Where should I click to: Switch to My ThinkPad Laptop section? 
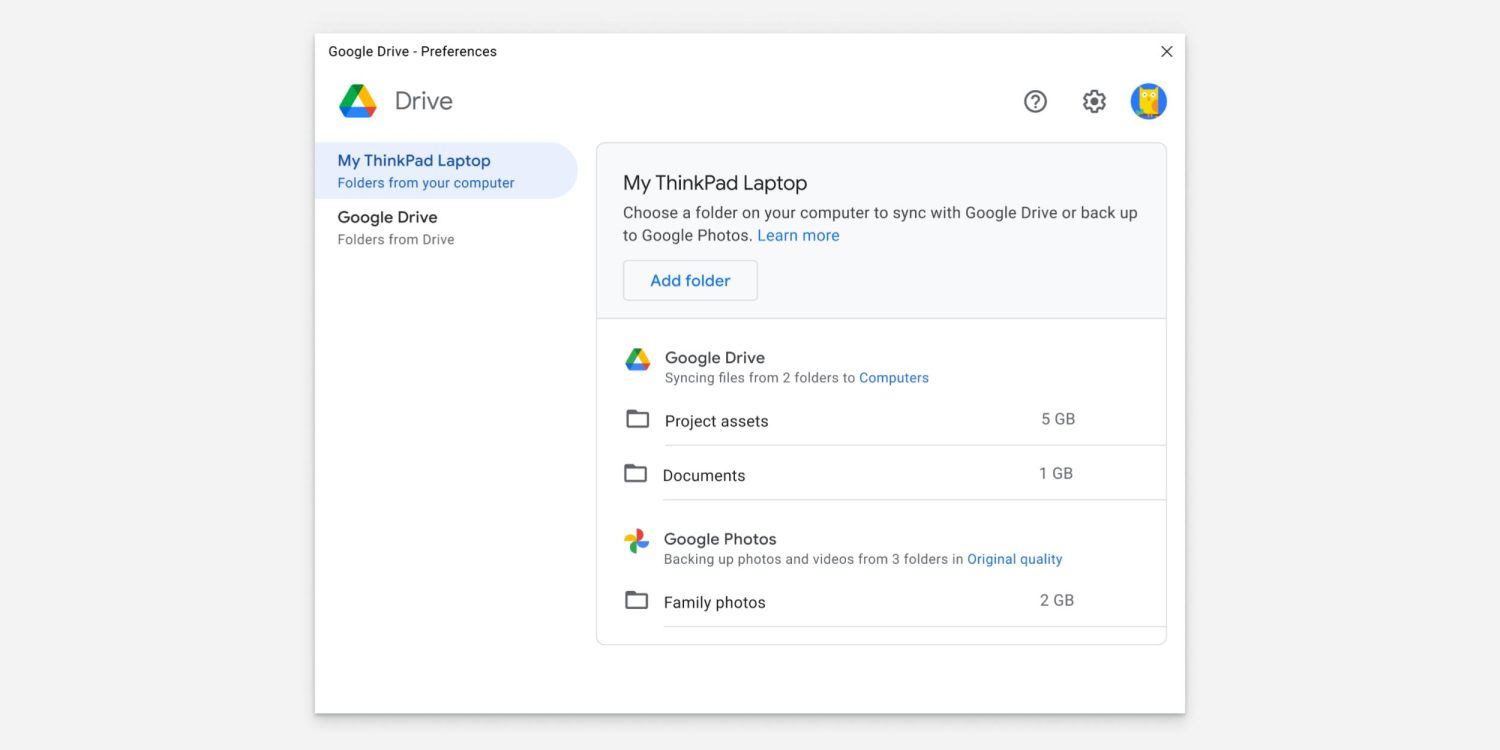click(414, 160)
